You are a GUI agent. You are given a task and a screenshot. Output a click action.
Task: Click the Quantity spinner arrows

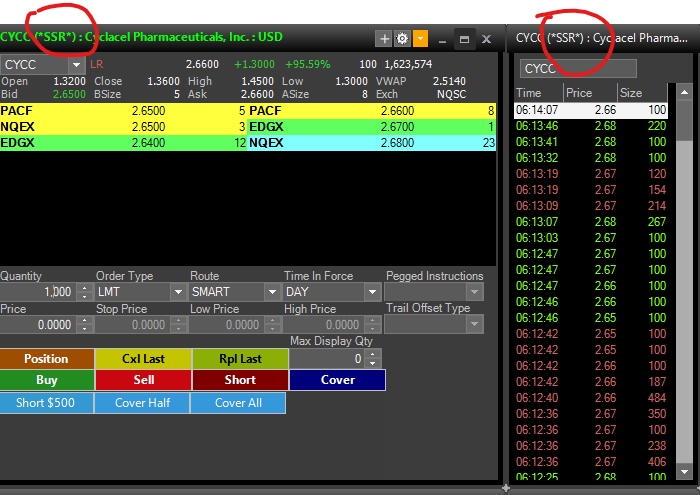click(x=84, y=292)
